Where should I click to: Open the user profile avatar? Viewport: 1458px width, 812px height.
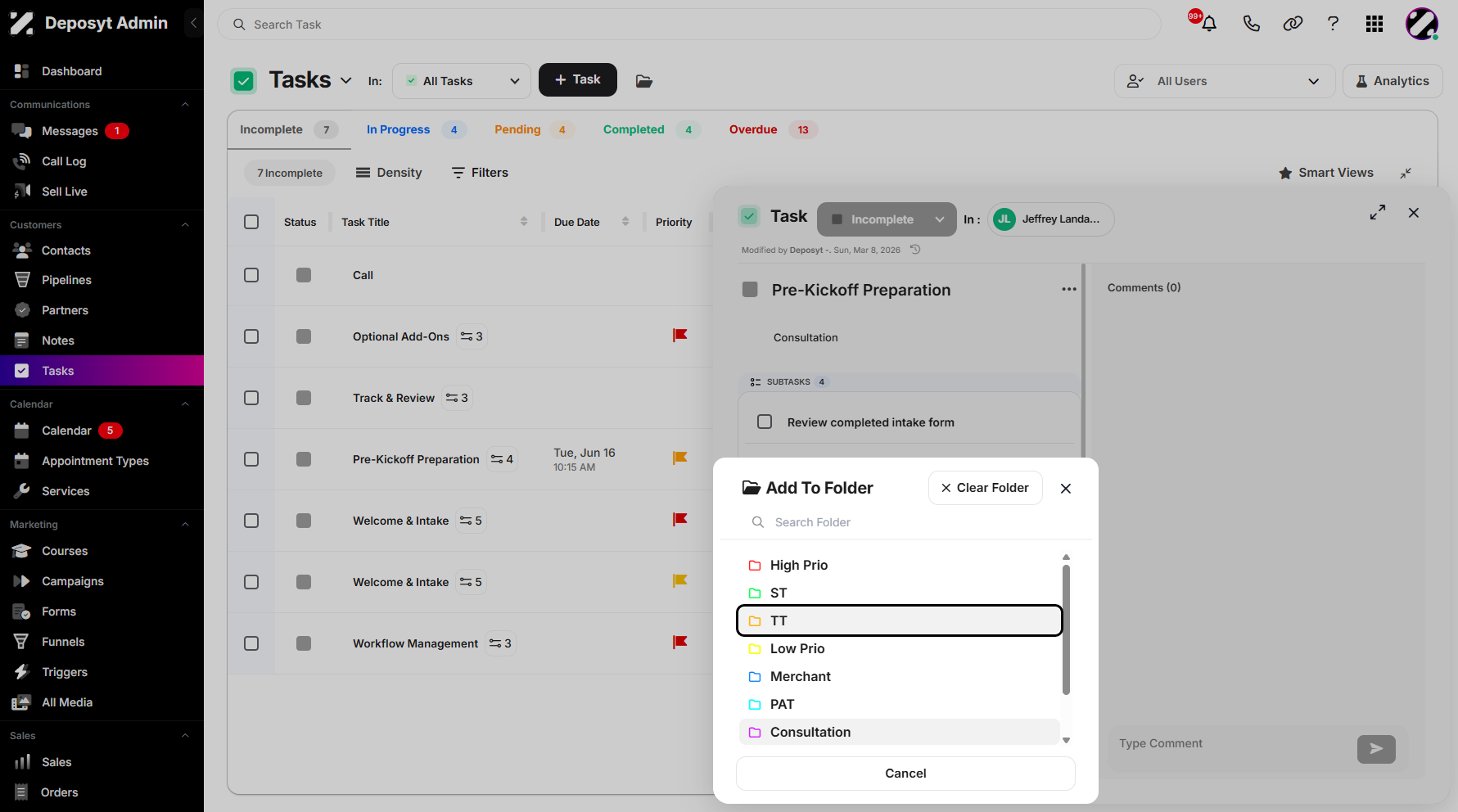tap(1422, 24)
